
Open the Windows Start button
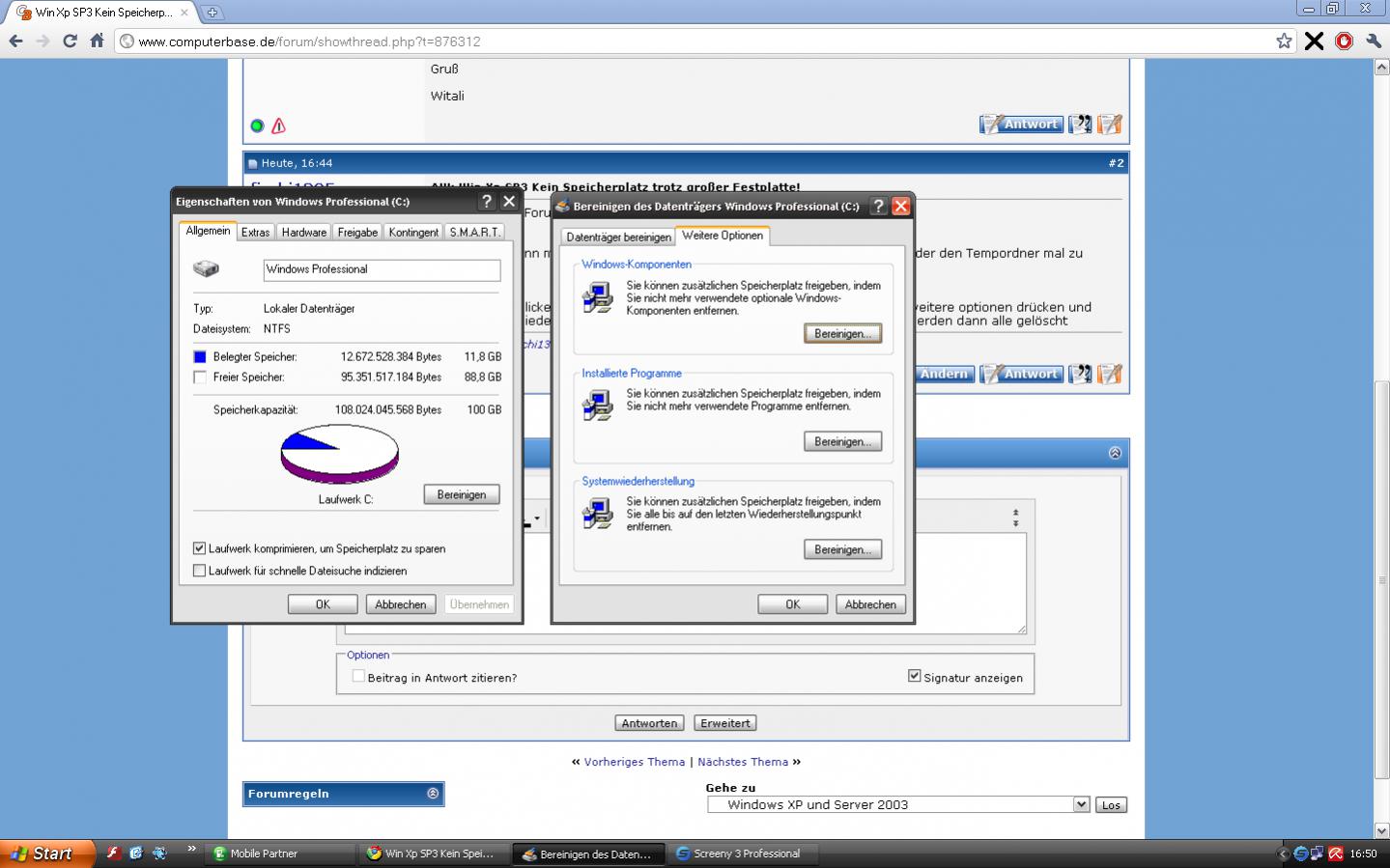(47, 854)
